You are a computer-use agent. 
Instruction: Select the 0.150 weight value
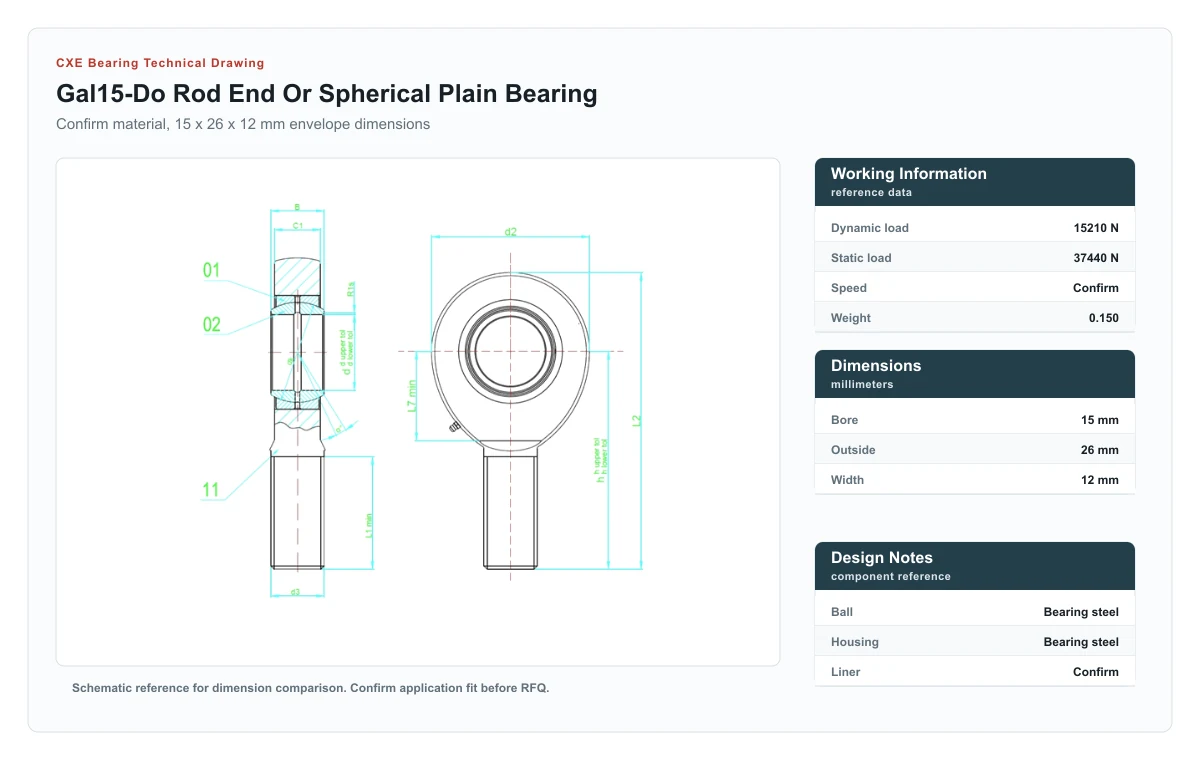pyautogui.click(x=1104, y=318)
